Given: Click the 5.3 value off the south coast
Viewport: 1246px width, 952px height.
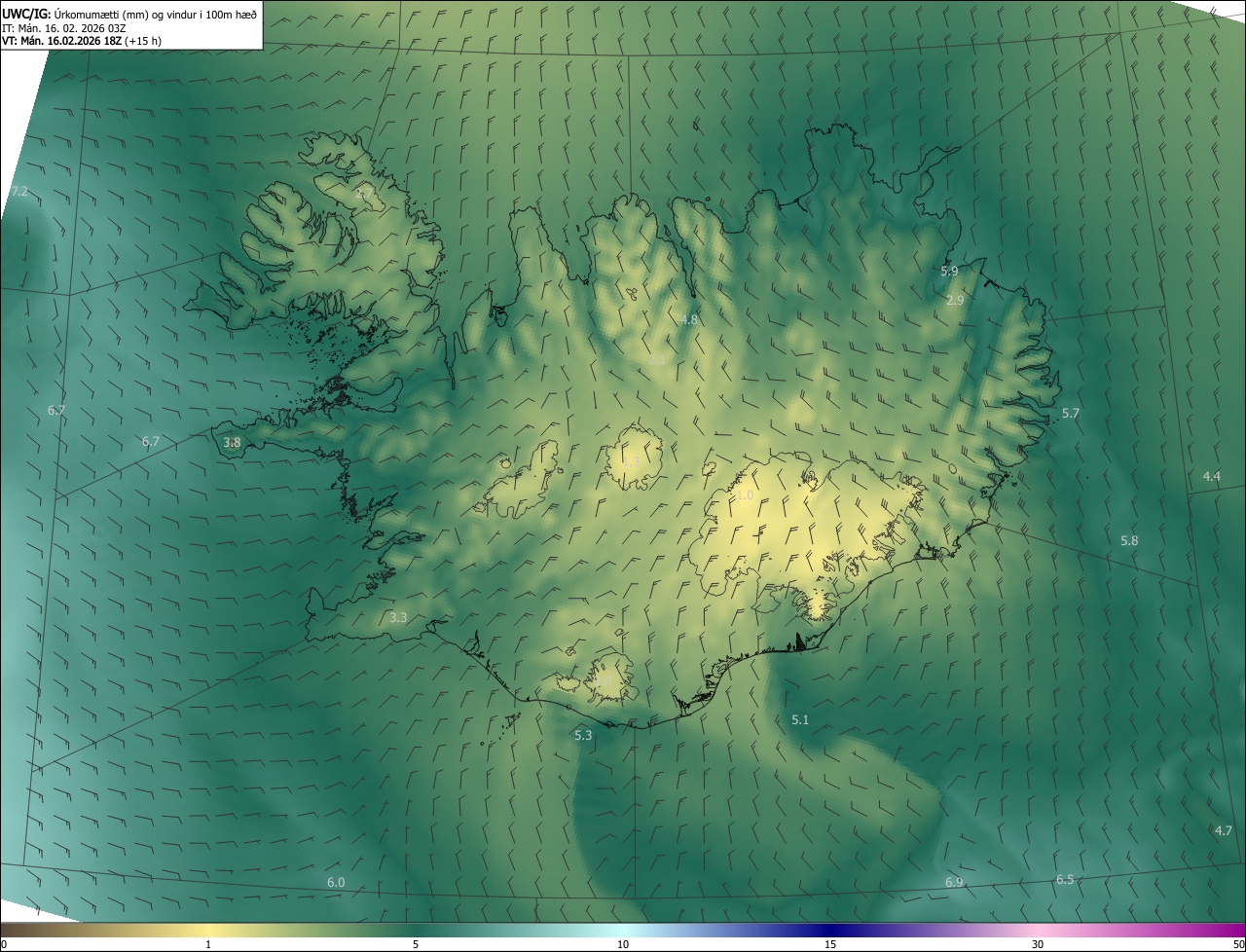Looking at the screenshot, I should pos(583,735).
